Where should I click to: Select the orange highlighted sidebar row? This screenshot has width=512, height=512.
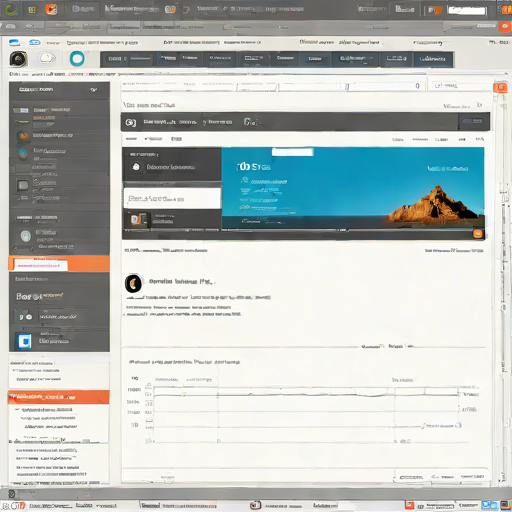pyautogui.click(x=59, y=264)
